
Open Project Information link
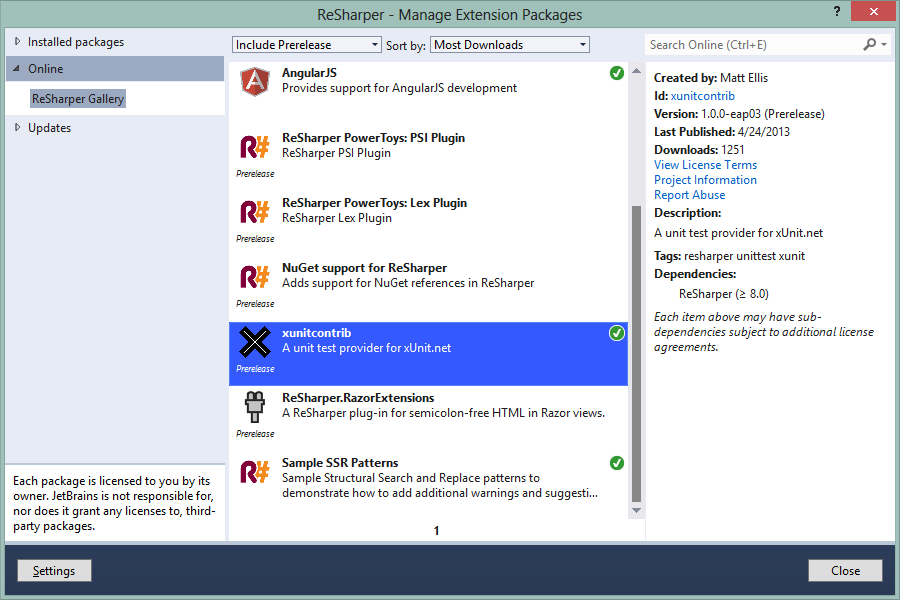705,180
